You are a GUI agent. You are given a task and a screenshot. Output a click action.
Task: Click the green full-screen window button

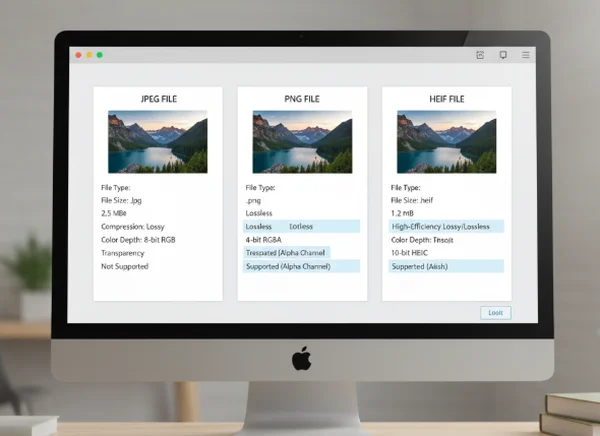(x=99, y=55)
